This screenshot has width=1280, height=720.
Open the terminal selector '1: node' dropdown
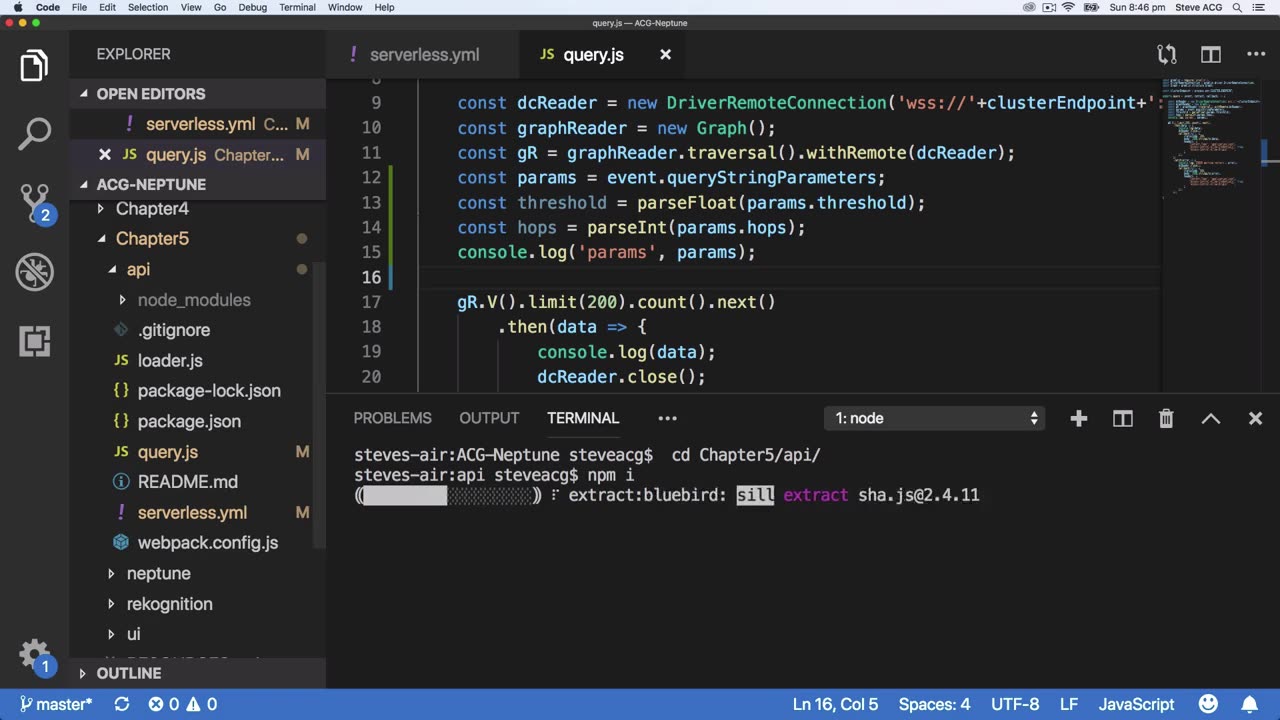click(937, 419)
